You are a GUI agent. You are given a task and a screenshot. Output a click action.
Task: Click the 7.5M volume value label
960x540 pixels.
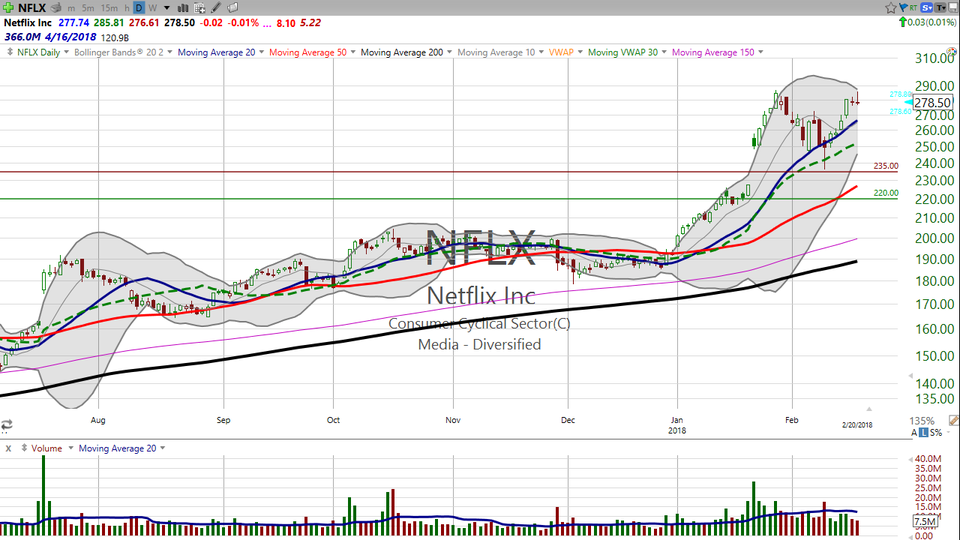925,521
